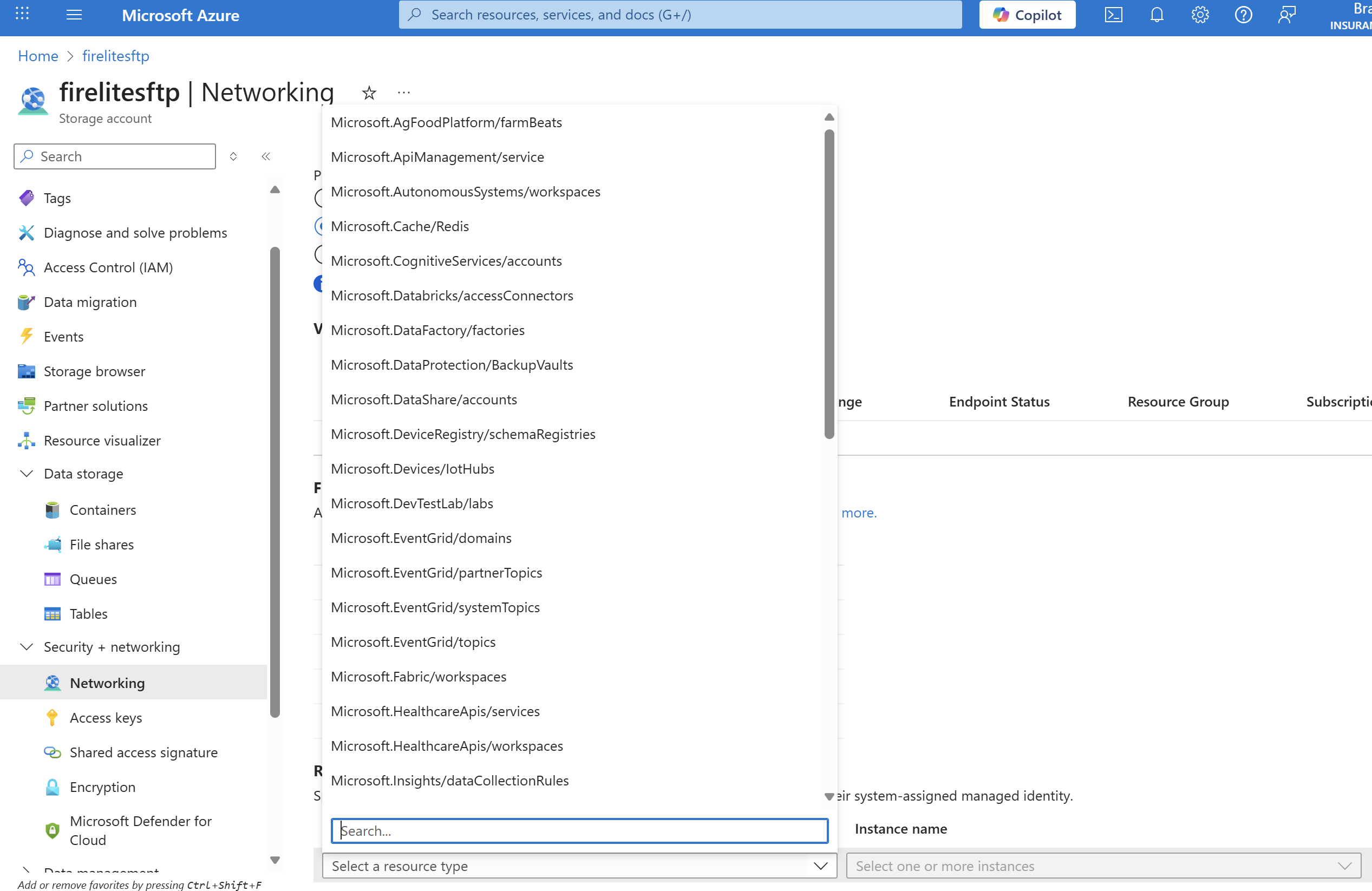Click the resource type Search box

coord(578,830)
